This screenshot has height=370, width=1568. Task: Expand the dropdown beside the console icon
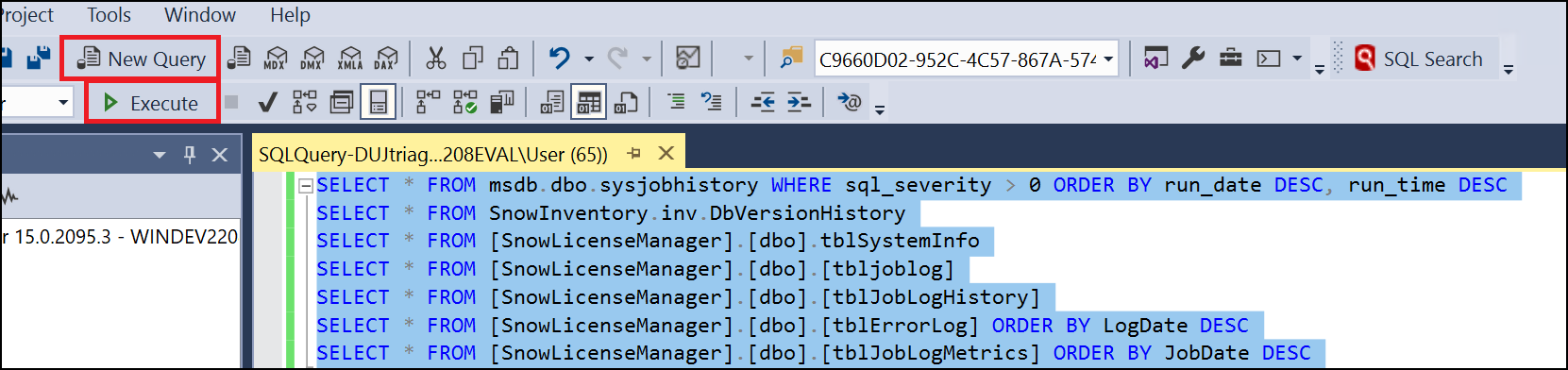[1297, 59]
